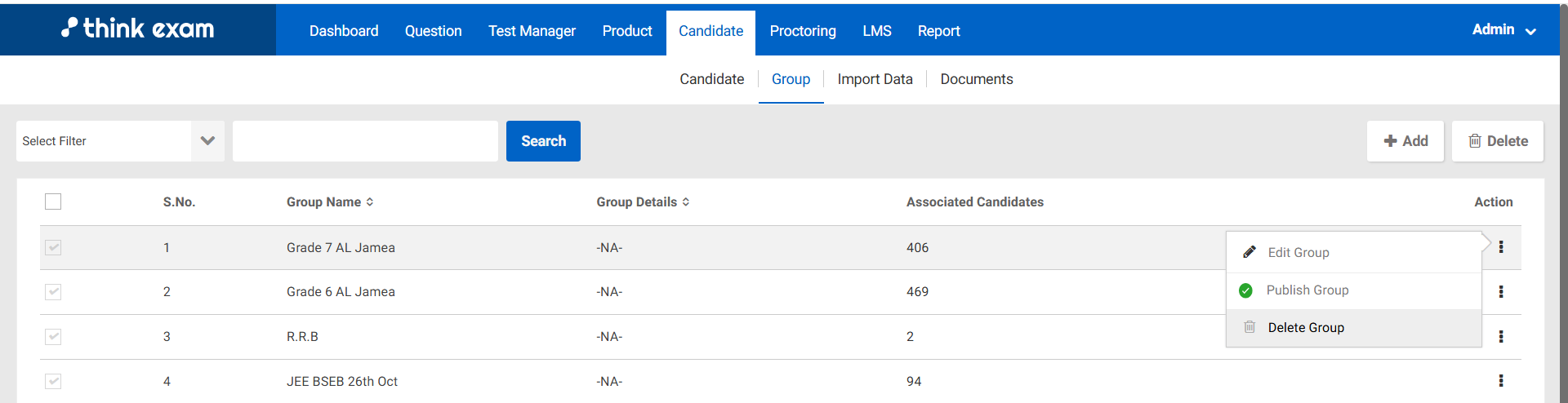The image size is (1568, 403).
Task: Open the Test Manager menu
Action: pos(532,31)
